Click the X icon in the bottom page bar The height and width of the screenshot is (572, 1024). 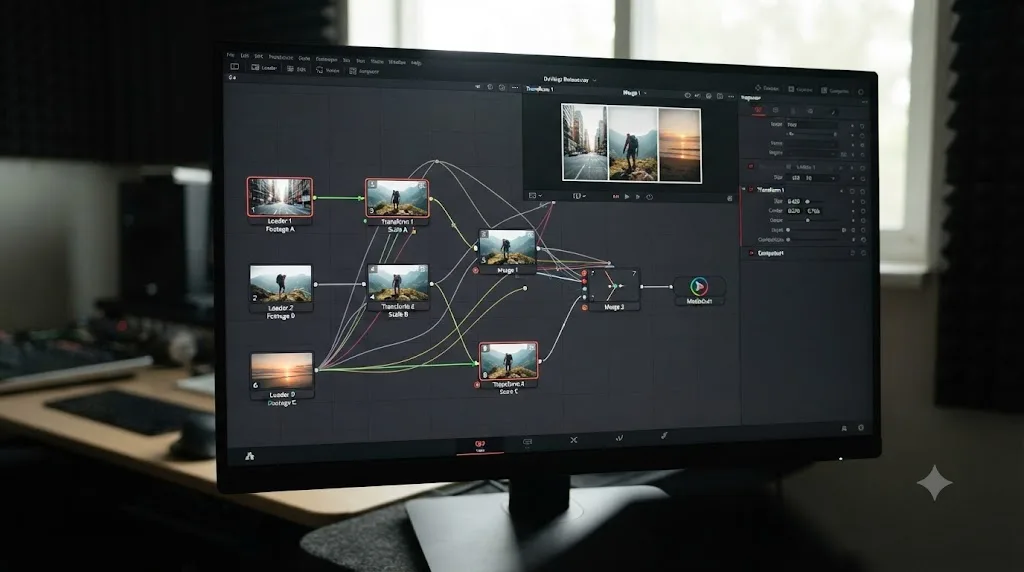point(573,440)
